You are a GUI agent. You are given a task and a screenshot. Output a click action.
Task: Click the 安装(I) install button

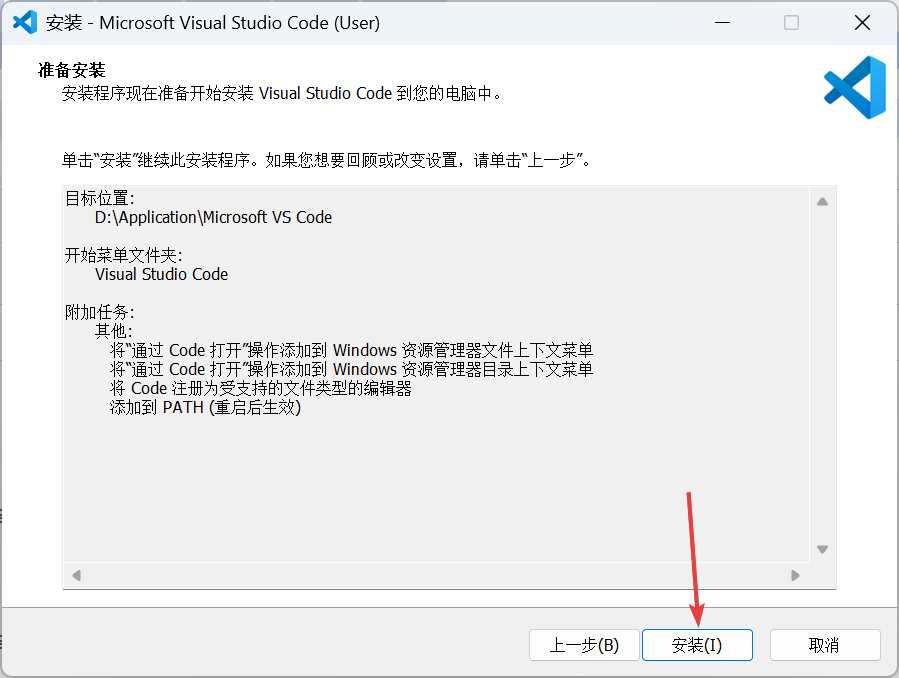coord(697,645)
